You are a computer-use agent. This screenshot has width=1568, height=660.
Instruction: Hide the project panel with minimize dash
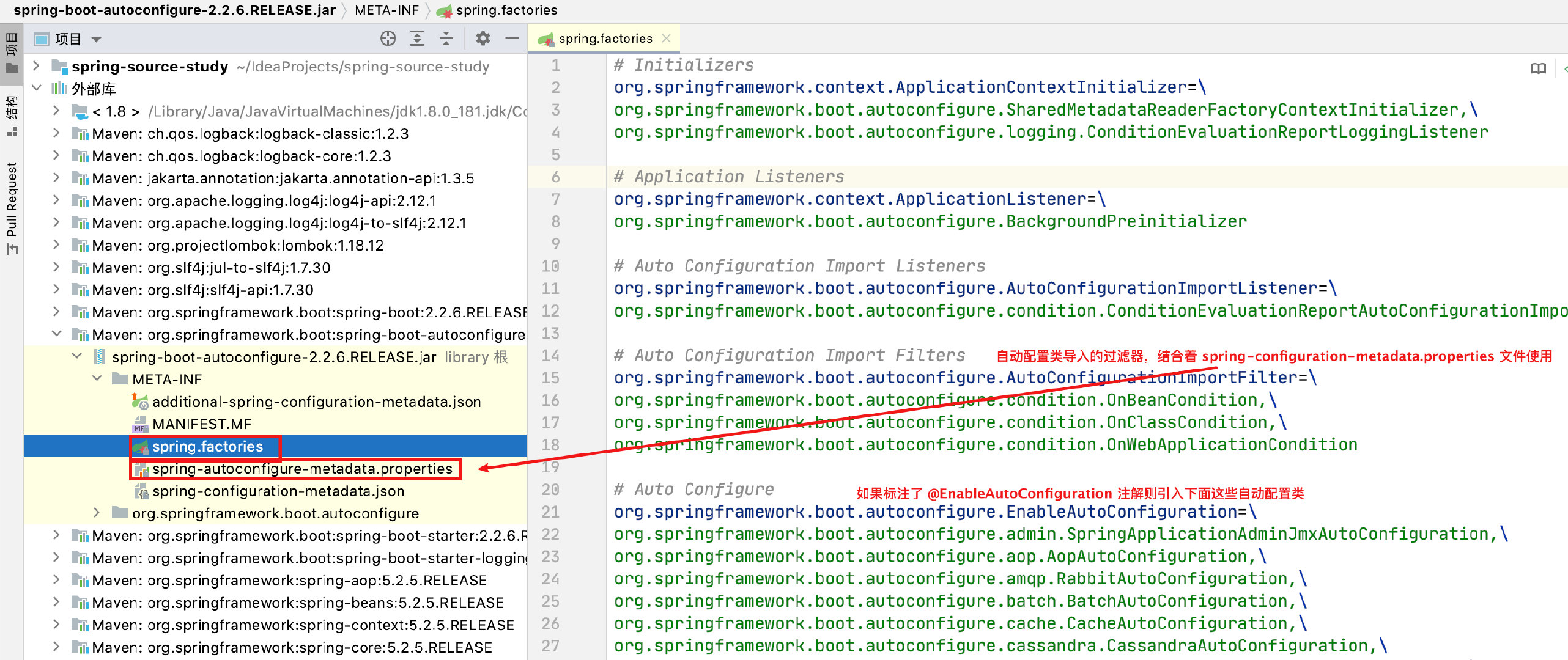pos(512,39)
